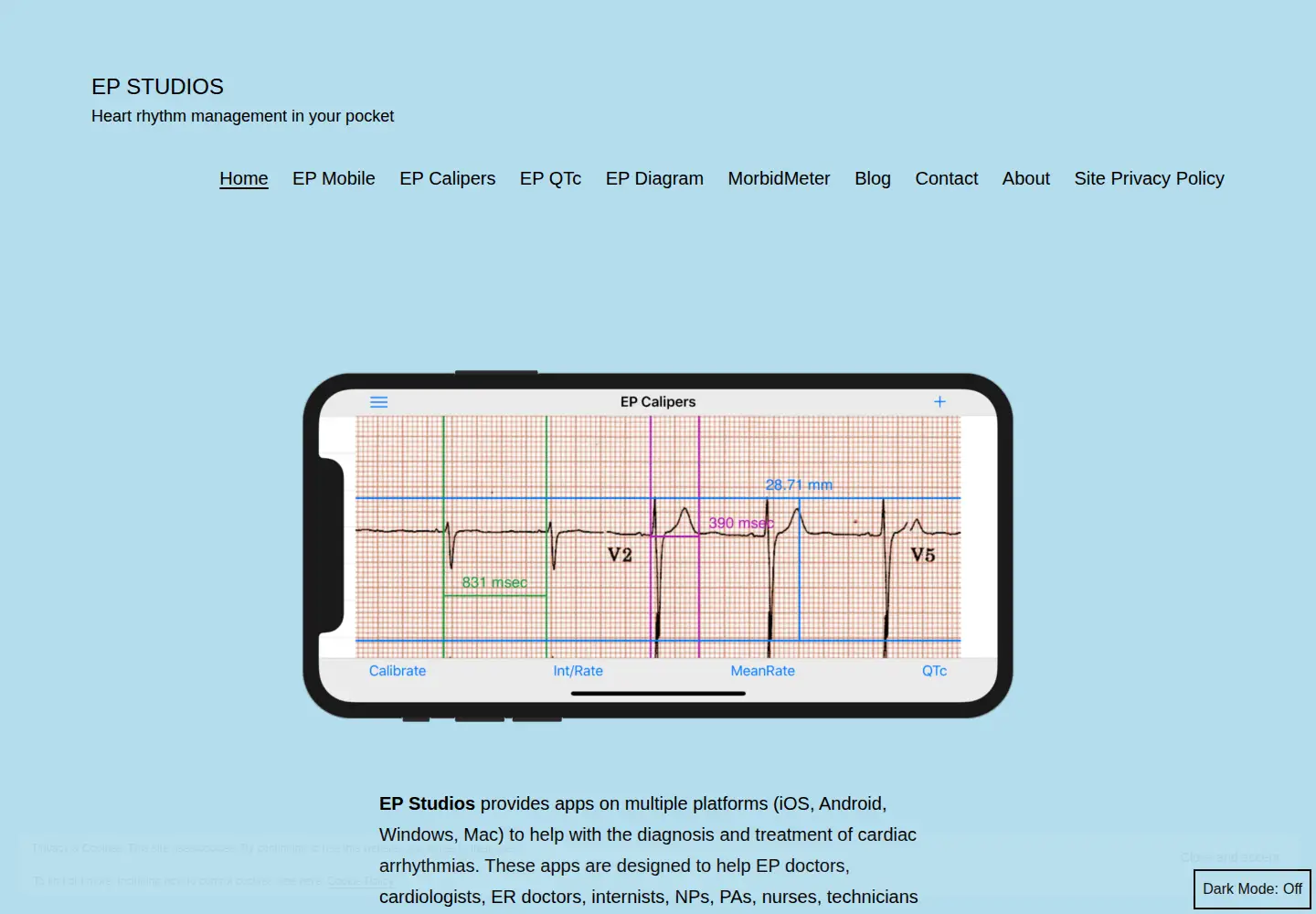Click the '28.71 mm' caliper label
Screen dimensions: 1316x914
(x=799, y=484)
